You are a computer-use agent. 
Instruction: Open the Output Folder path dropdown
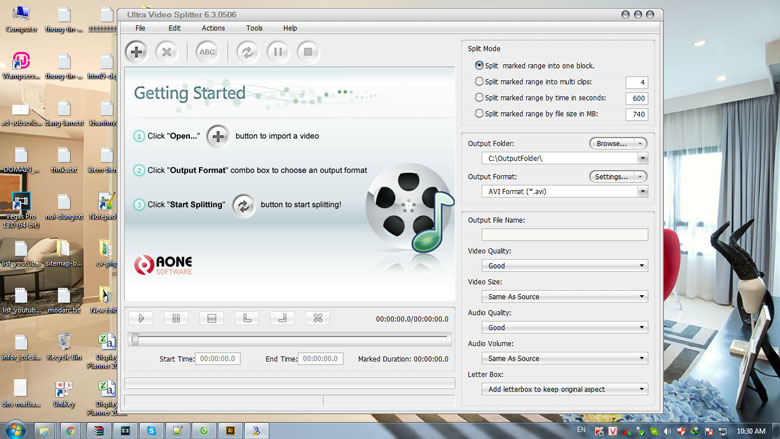pyautogui.click(x=643, y=159)
